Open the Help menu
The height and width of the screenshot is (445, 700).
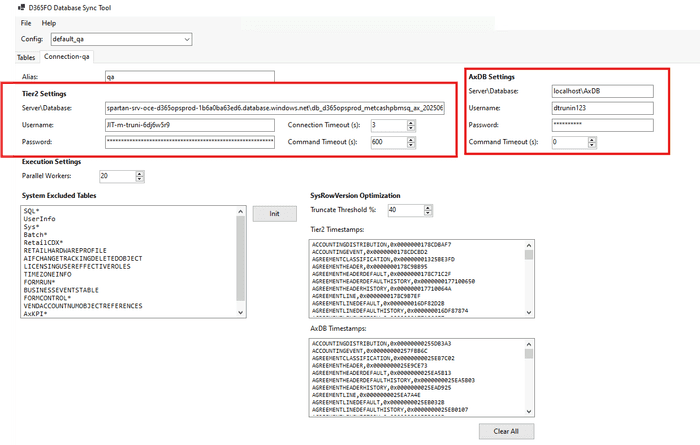tap(49, 23)
